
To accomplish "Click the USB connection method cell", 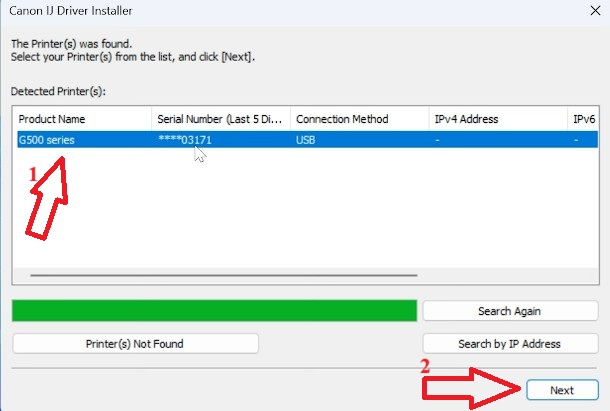I will (x=305, y=140).
